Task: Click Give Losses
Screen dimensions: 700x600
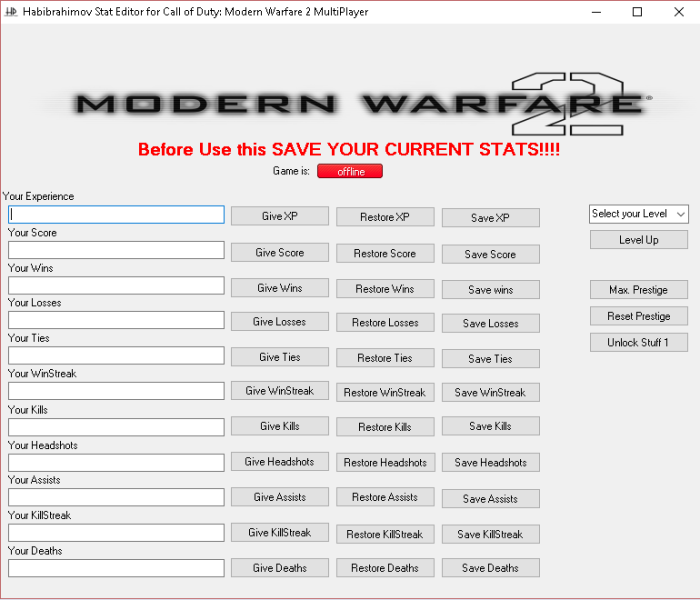Action: (x=280, y=322)
